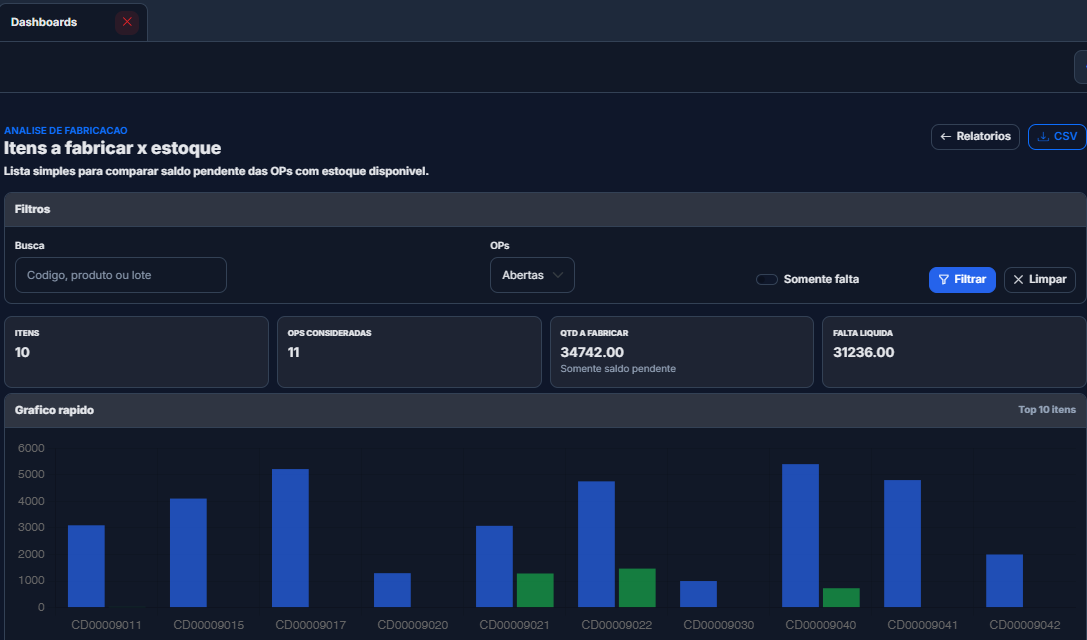Click the blue bar for CD00009022

[x=596, y=544]
